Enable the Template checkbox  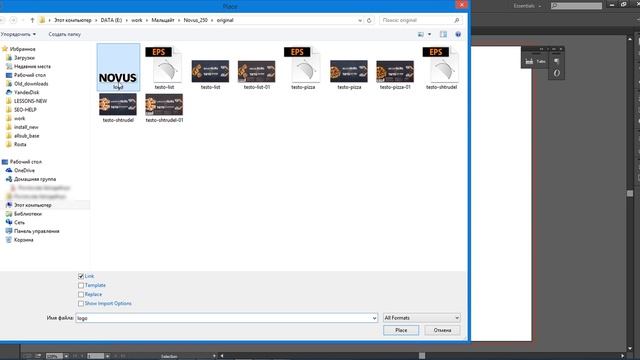tap(81, 285)
